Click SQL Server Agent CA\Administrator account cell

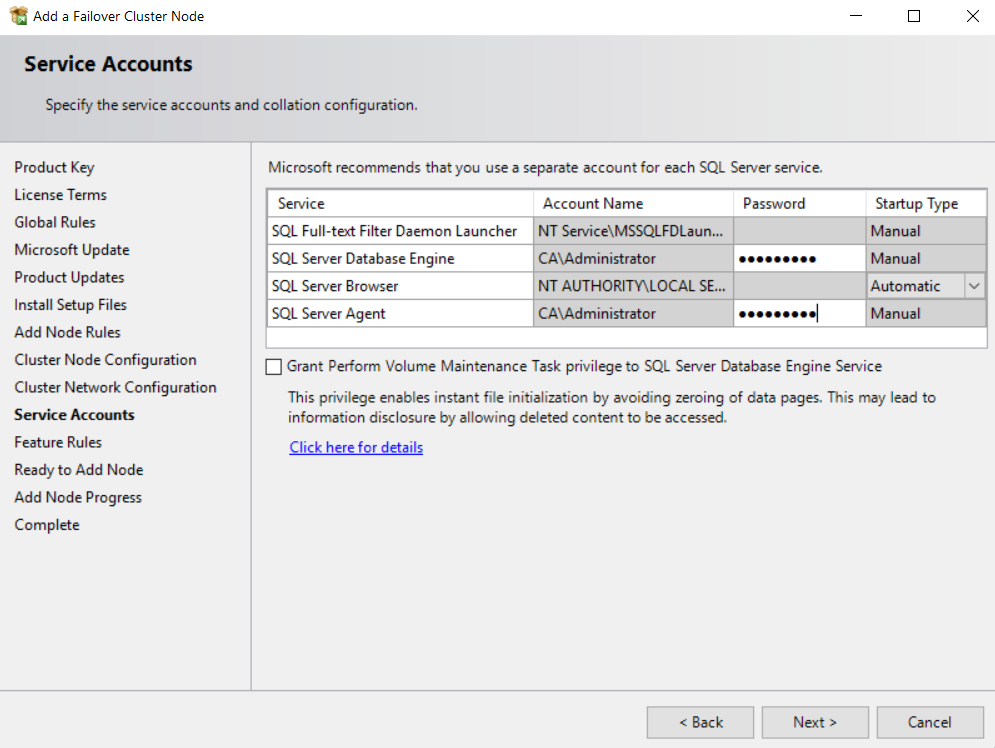633,313
